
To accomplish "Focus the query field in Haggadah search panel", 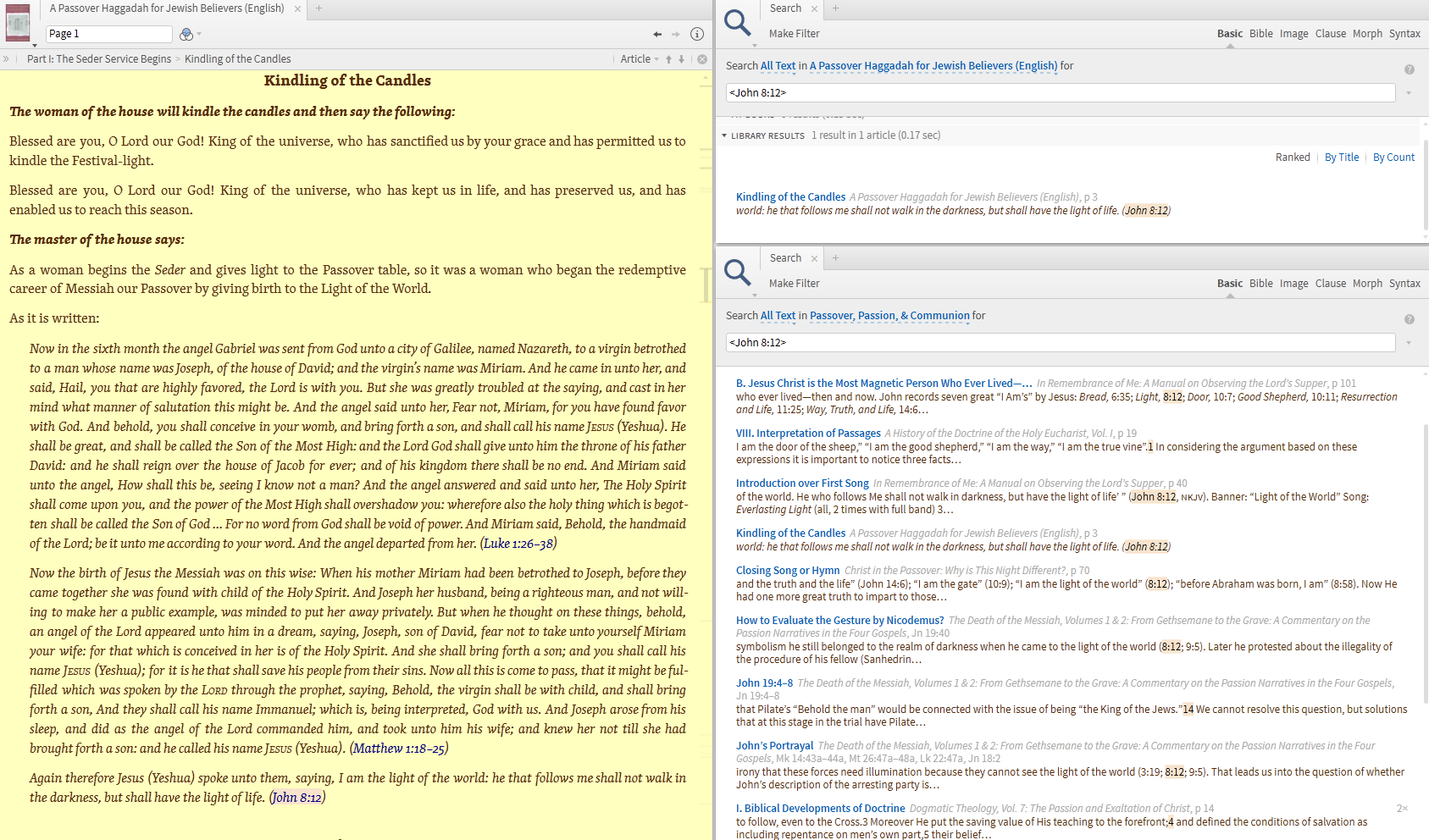I will (1061, 93).
